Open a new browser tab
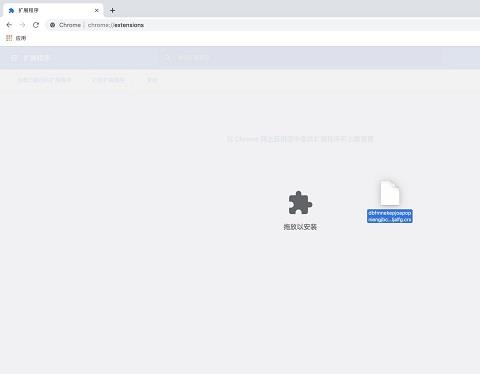 [112, 10]
